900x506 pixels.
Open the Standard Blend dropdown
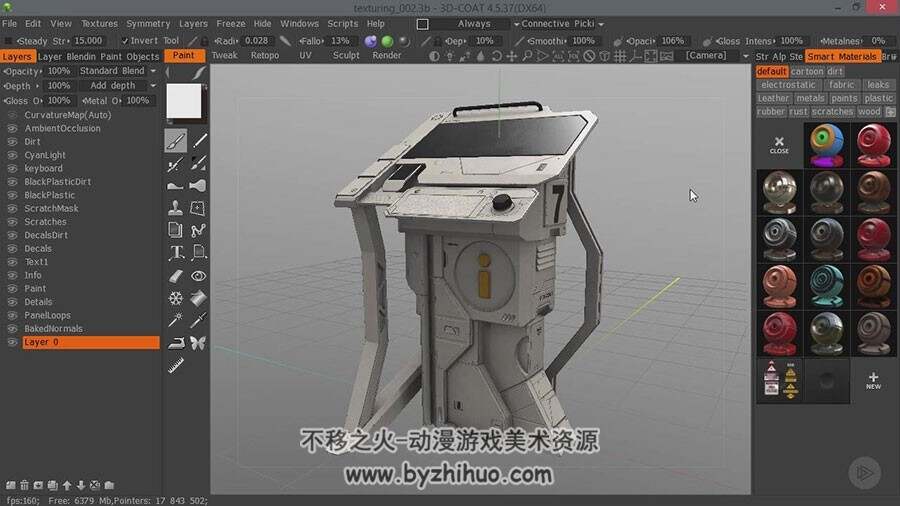[118, 71]
